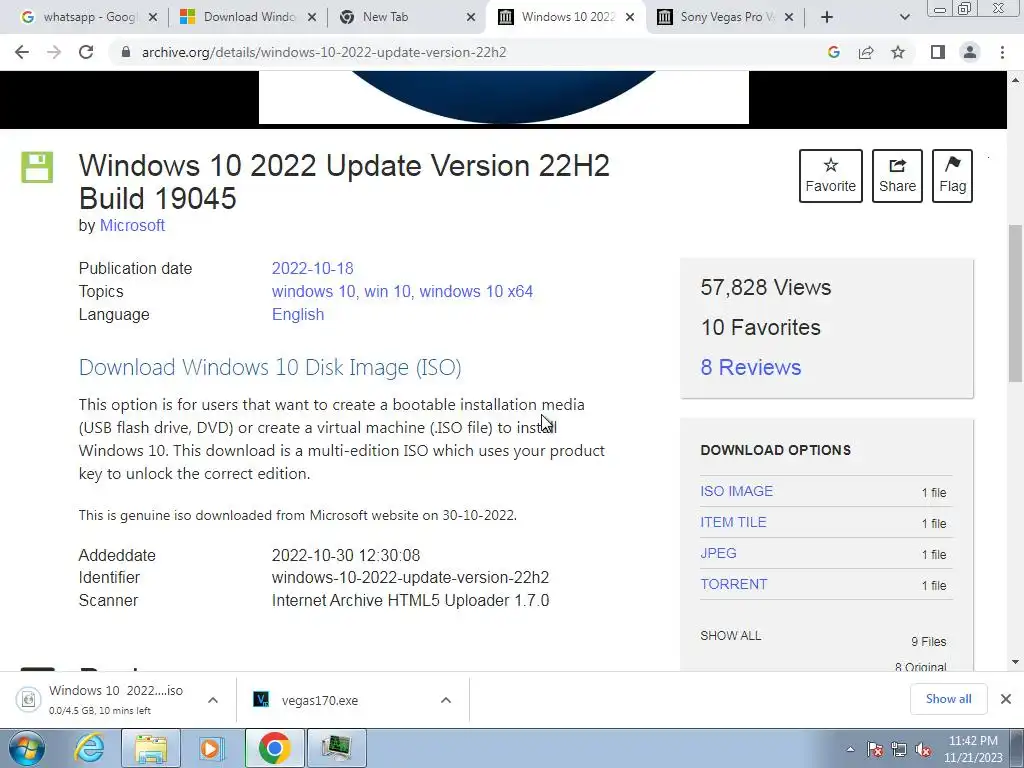
Task: Open the TORRENT download option
Action: pos(733,584)
